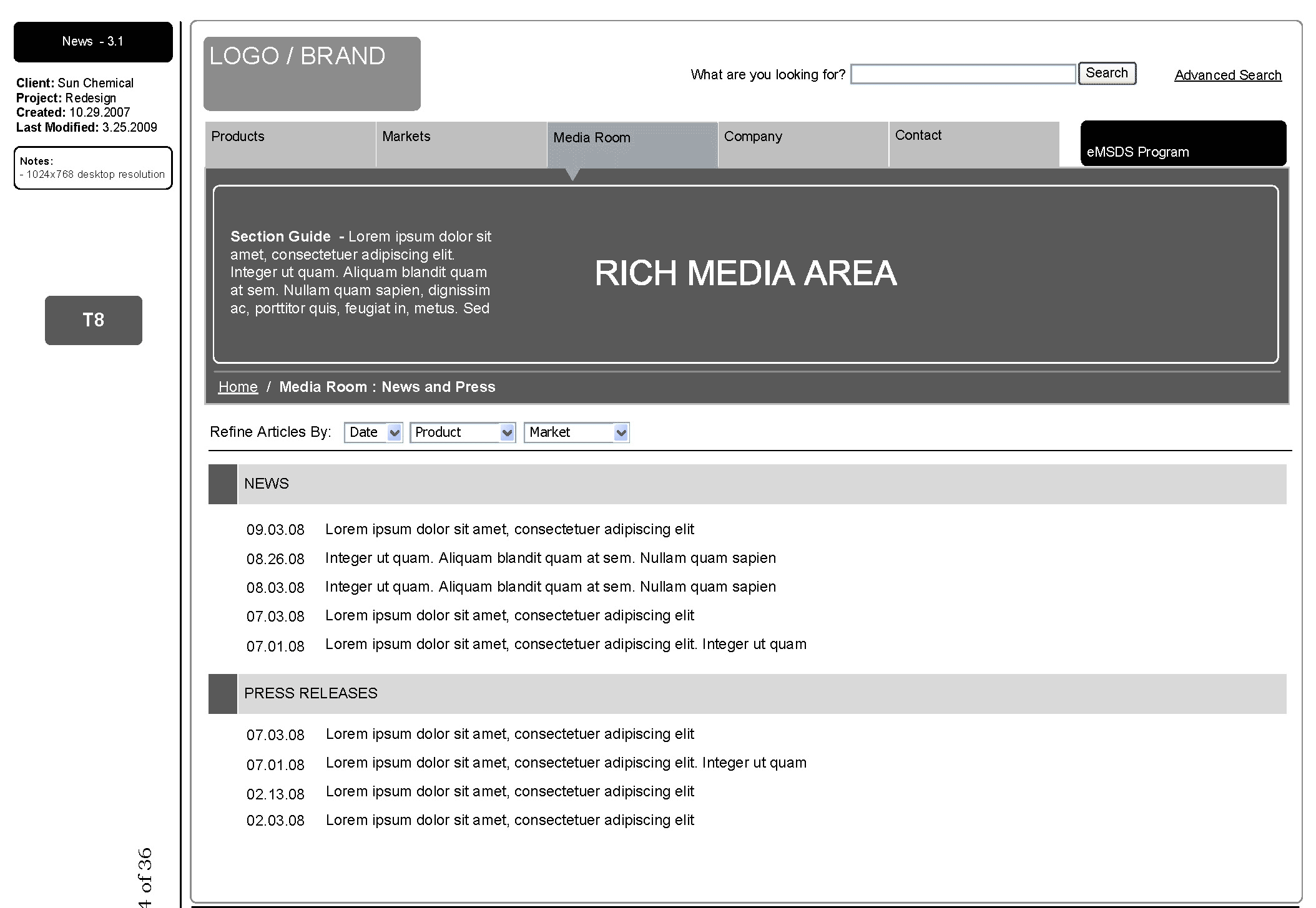Open the eMSDS Program button

pyautogui.click(x=1183, y=144)
